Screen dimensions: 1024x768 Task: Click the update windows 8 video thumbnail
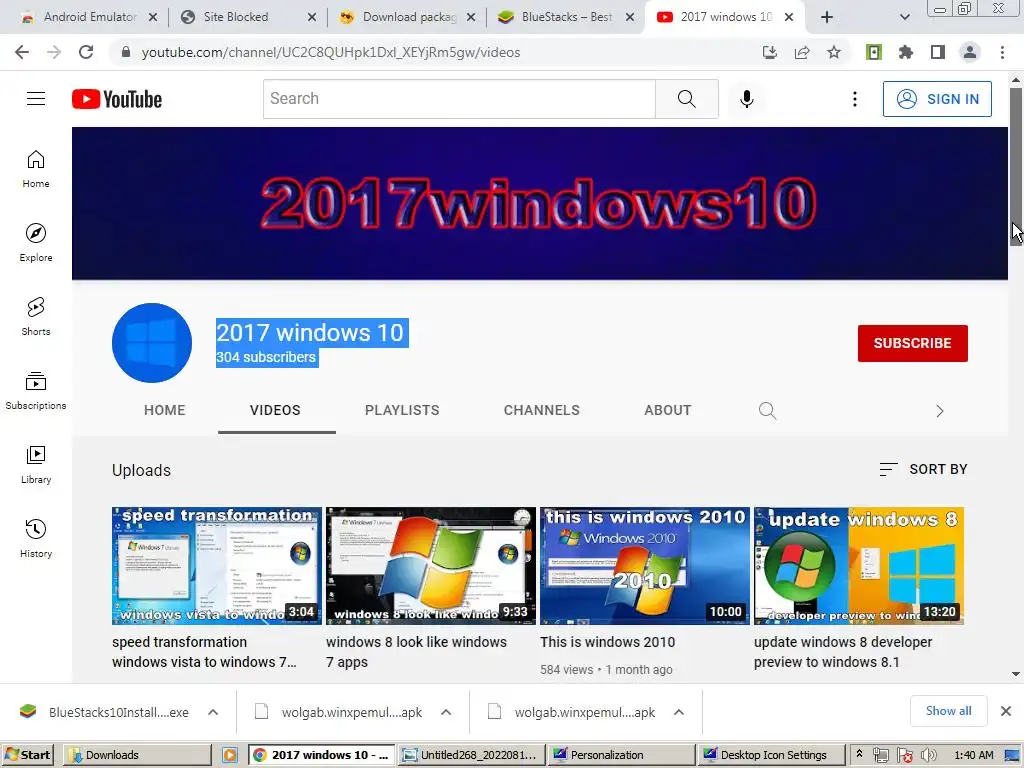(x=859, y=566)
